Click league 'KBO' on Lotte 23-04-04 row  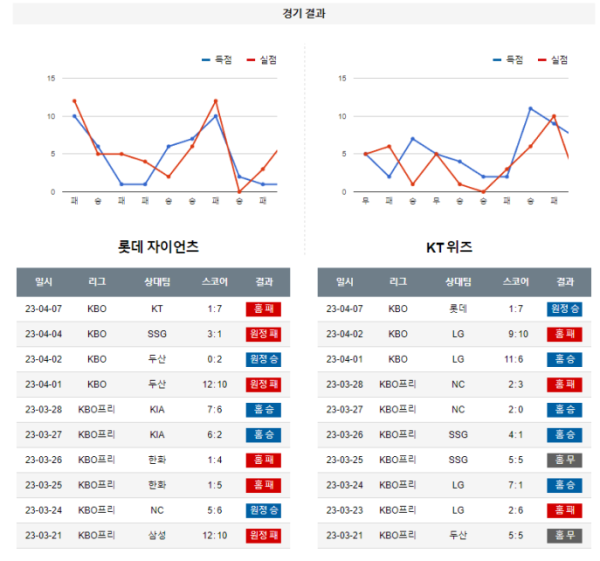tap(97, 334)
